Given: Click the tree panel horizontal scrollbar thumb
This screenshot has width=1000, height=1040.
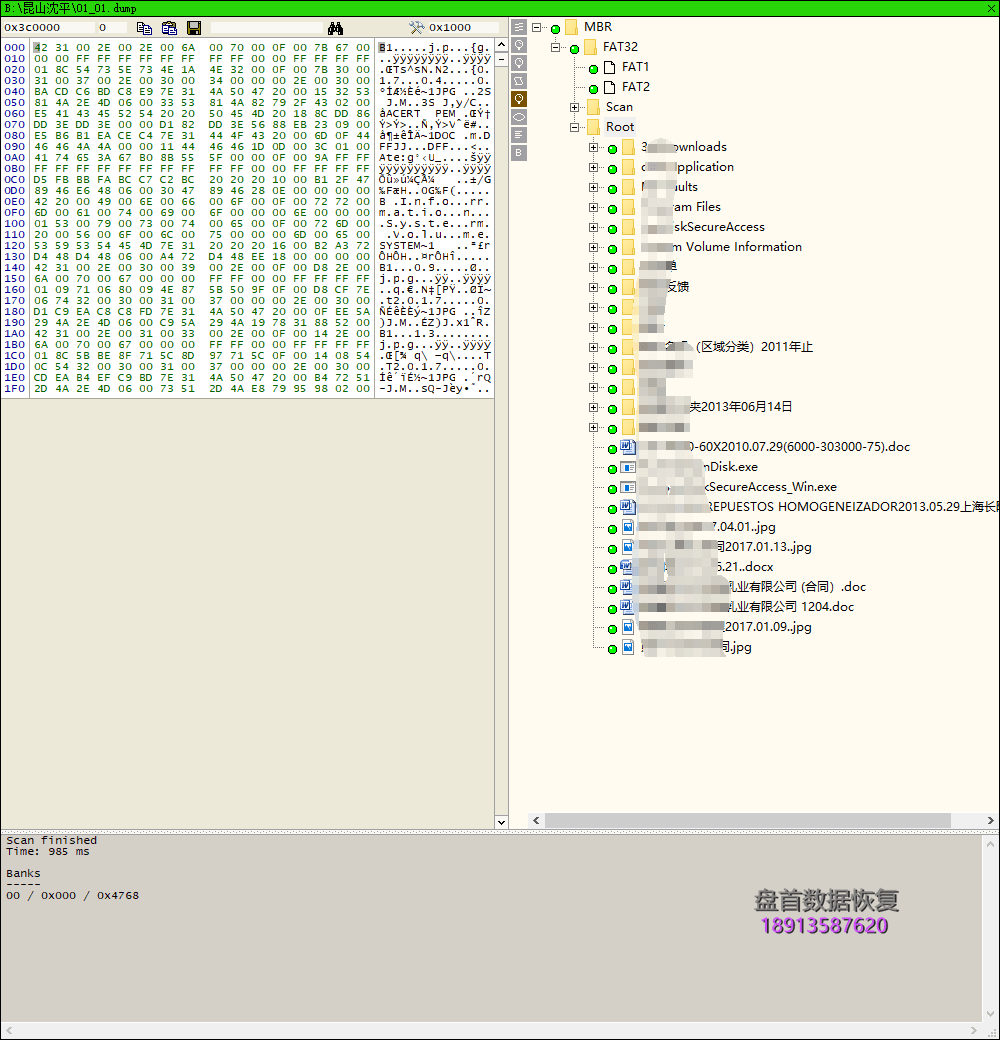Looking at the screenshot, I should (747, 820).
